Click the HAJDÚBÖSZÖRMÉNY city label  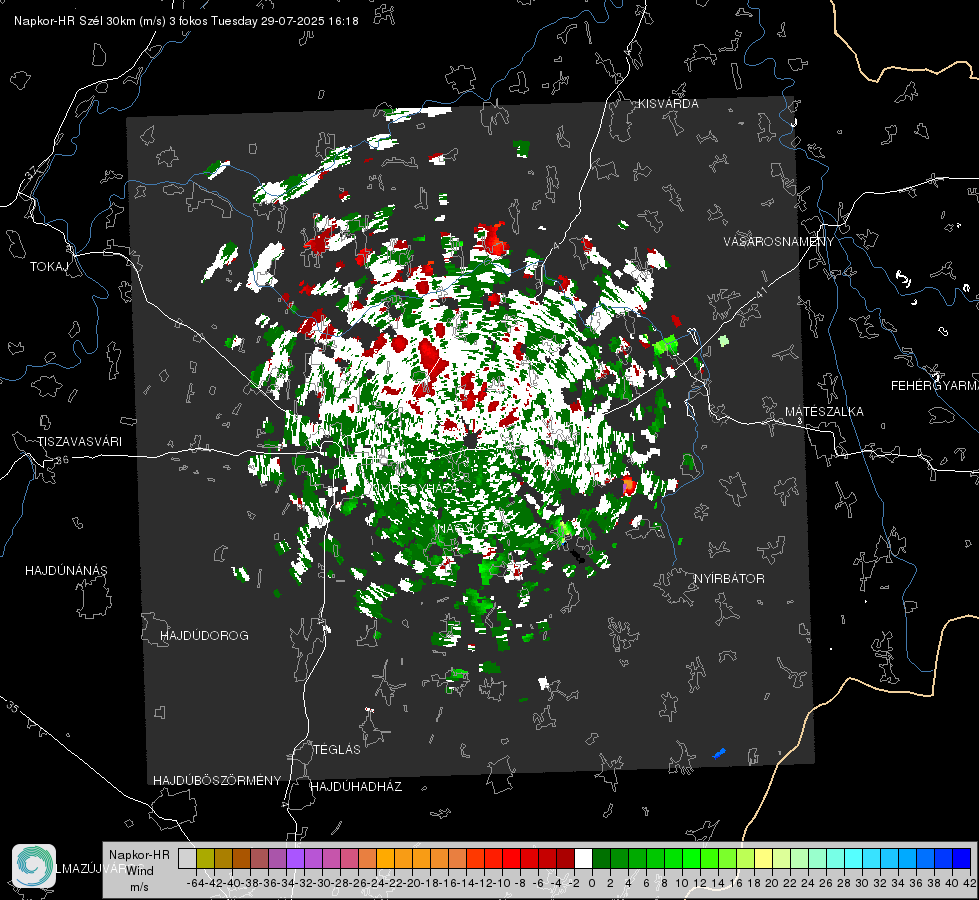pyautogui.click(x=217, y=781)
